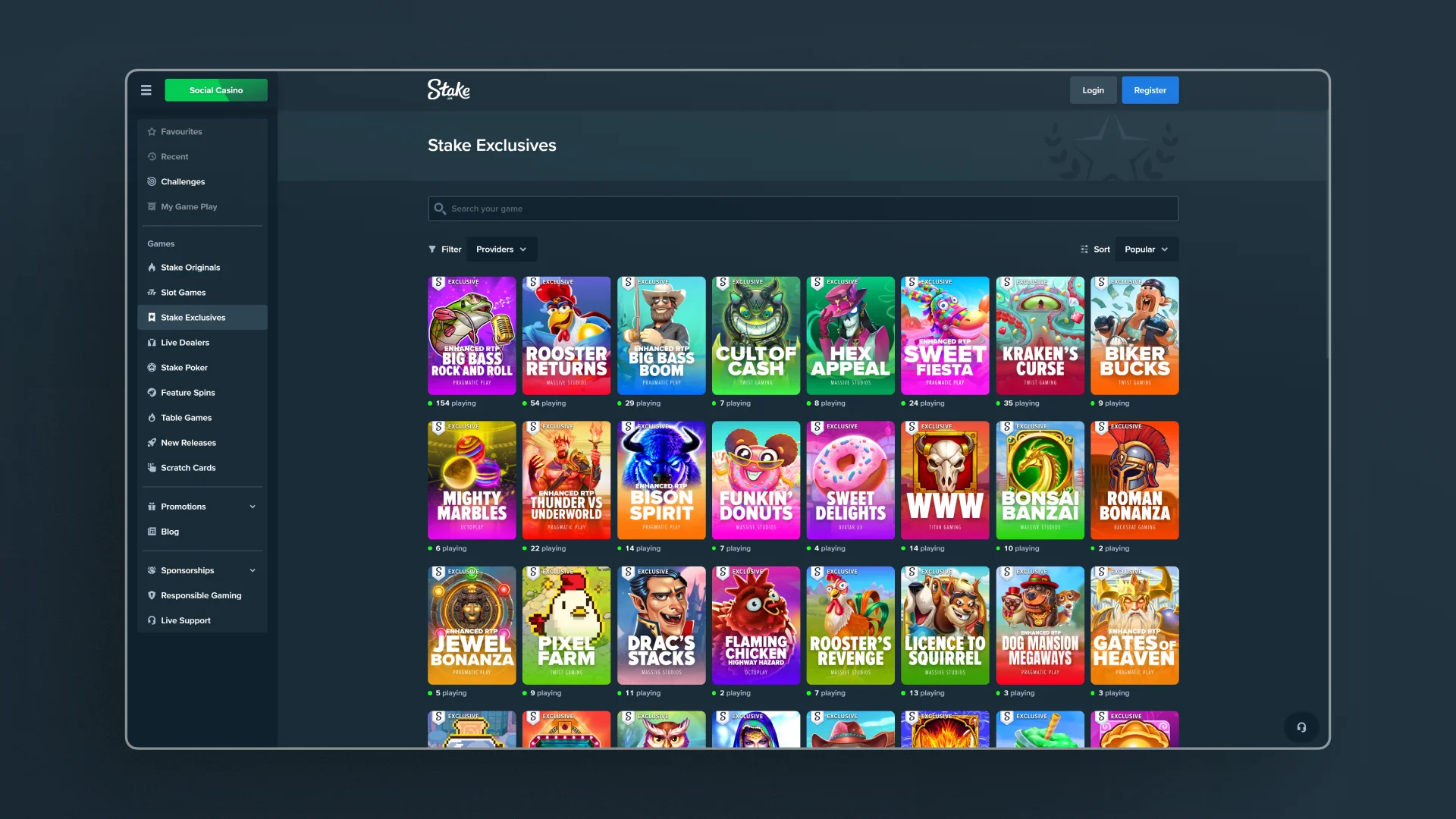Open Mighty Marbles game tile
The image size is (1456, 819).
(472, 481)
